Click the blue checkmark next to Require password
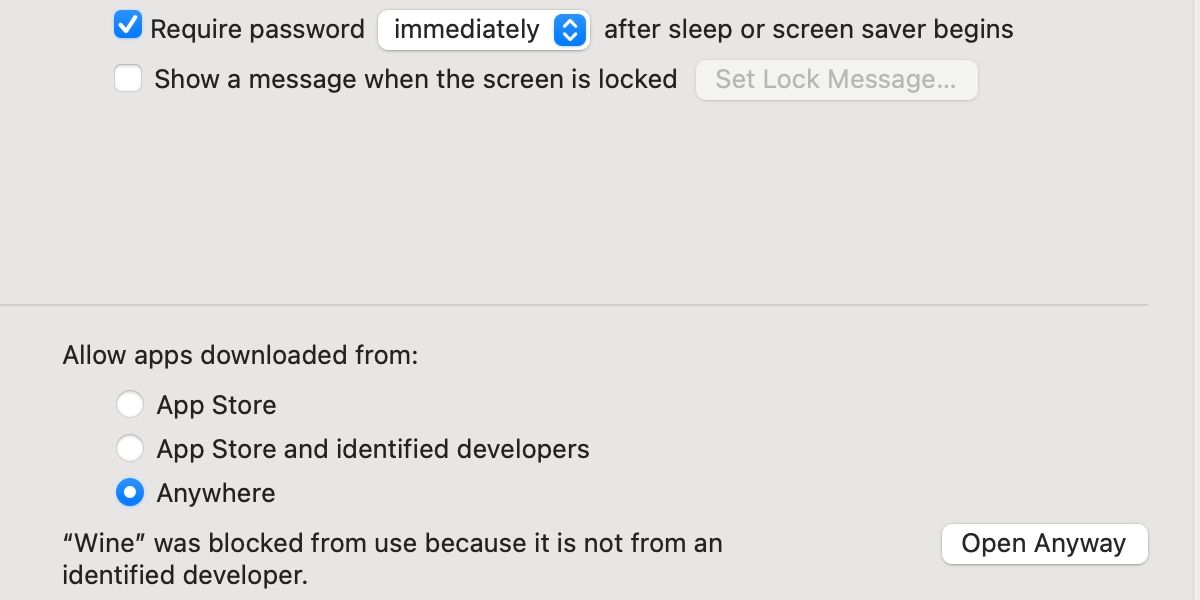This screenshot has height=600, width=1200. (128, 27)
